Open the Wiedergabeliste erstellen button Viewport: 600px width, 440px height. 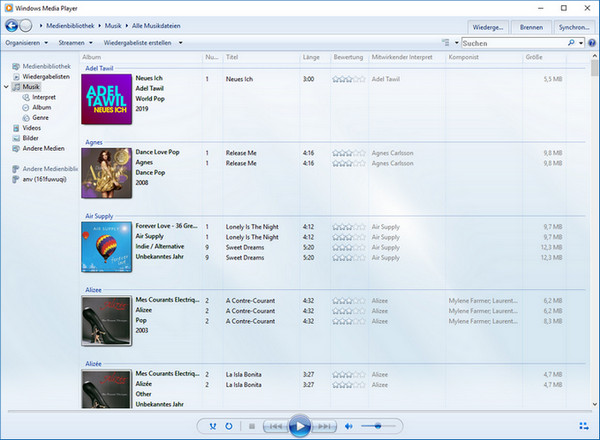coord(137,43)
